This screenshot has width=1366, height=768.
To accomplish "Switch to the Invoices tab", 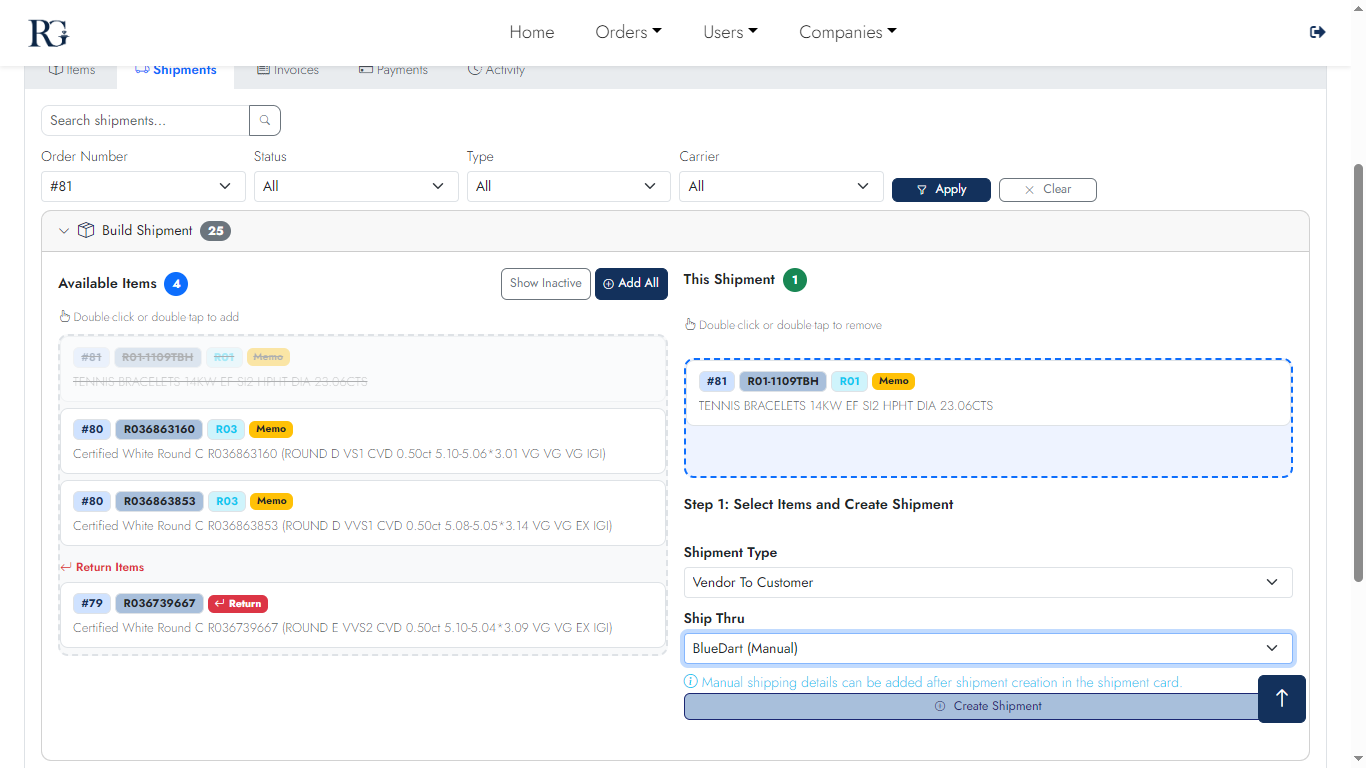I will point(288,70).
